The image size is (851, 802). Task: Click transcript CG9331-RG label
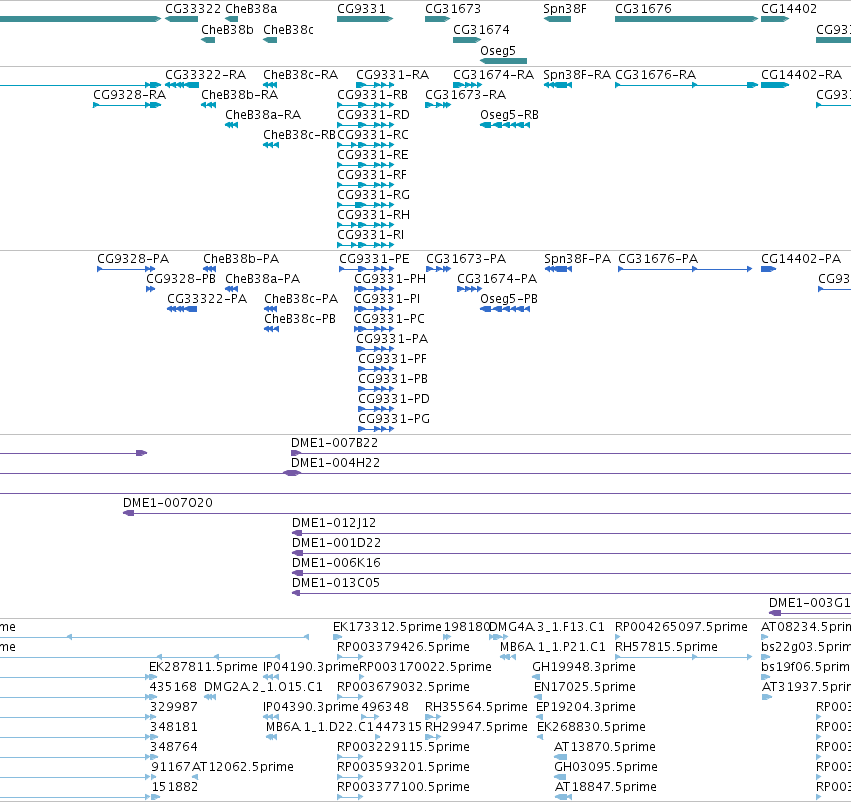coord(373,195)
